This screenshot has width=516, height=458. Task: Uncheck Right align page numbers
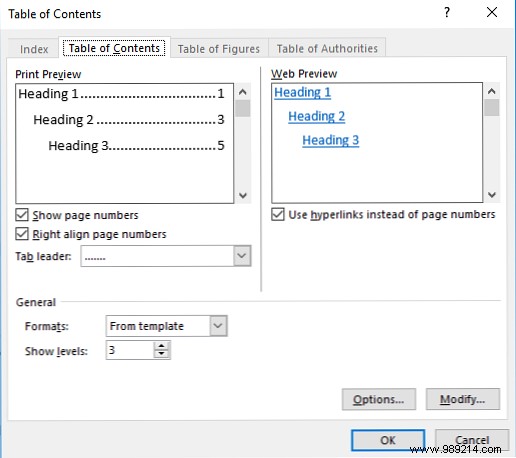[x=22, y=234]
